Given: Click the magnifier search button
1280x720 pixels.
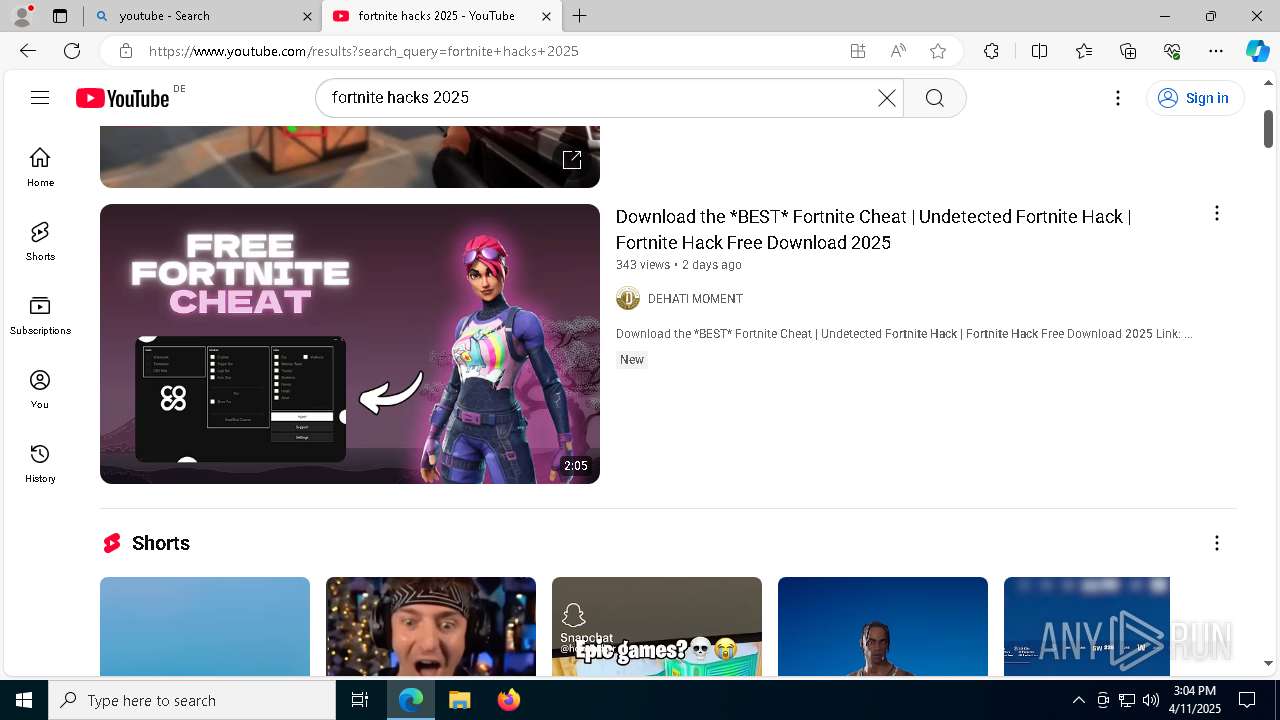Looking at the screenshot, I should (934, 98).
